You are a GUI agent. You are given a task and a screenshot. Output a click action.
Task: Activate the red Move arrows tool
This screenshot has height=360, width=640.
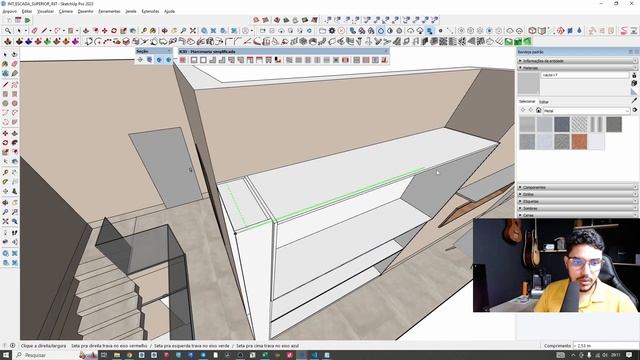pyautogui.click(x=104, y=31)
